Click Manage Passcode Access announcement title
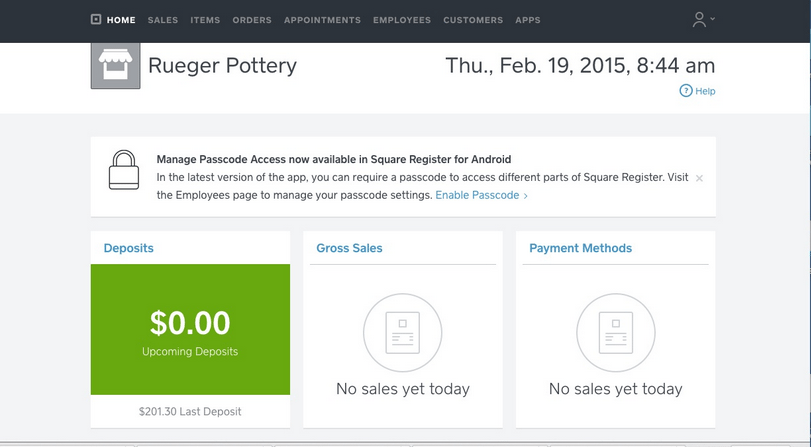The image size is (811, 447). tap(334, 159)
